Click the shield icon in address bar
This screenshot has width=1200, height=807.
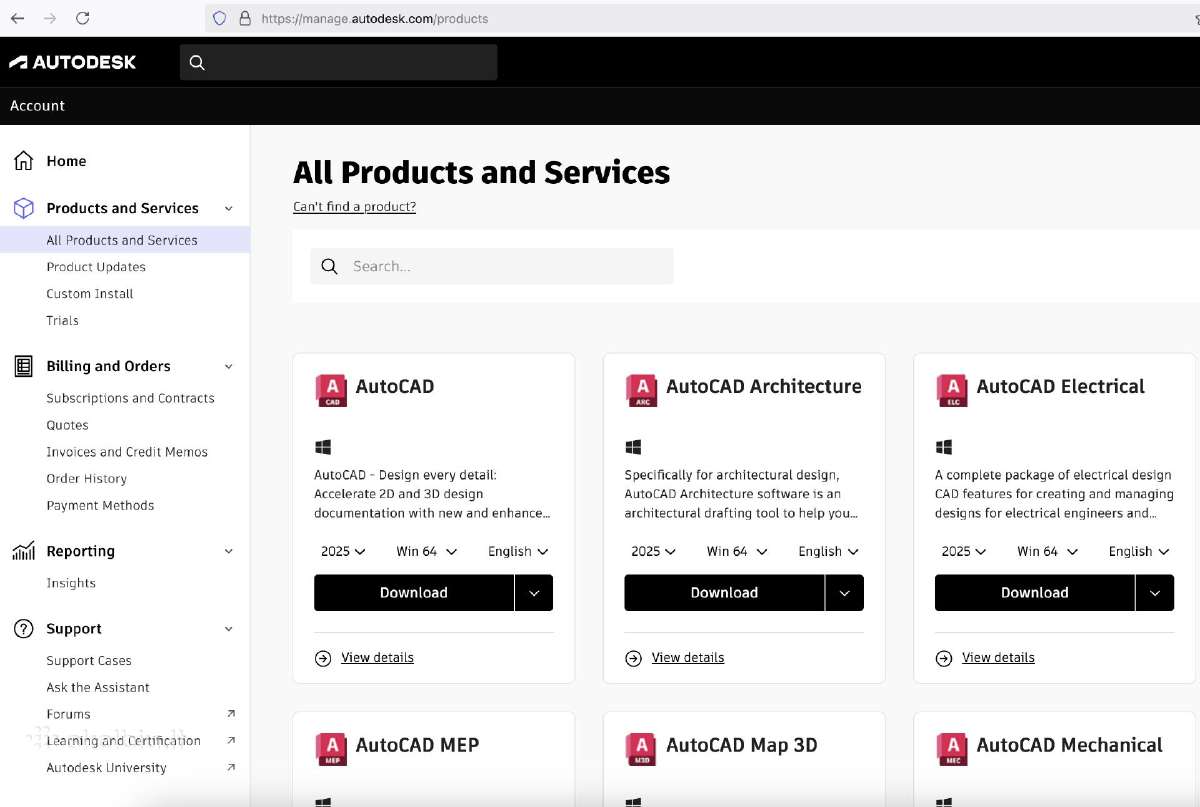(220, 18)
